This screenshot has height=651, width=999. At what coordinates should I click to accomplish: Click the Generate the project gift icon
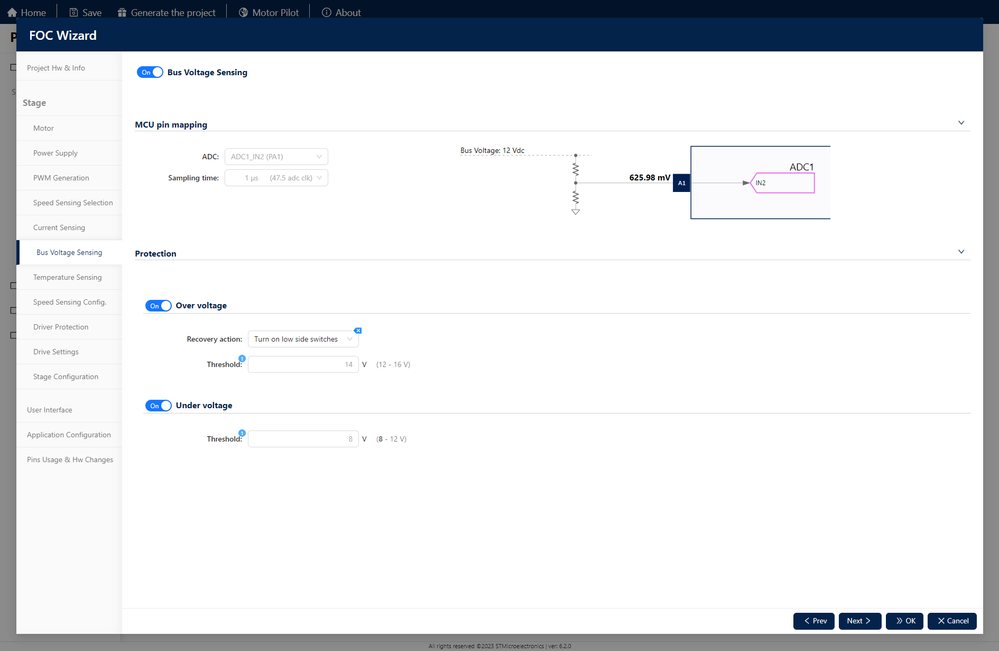coord(122,13)
